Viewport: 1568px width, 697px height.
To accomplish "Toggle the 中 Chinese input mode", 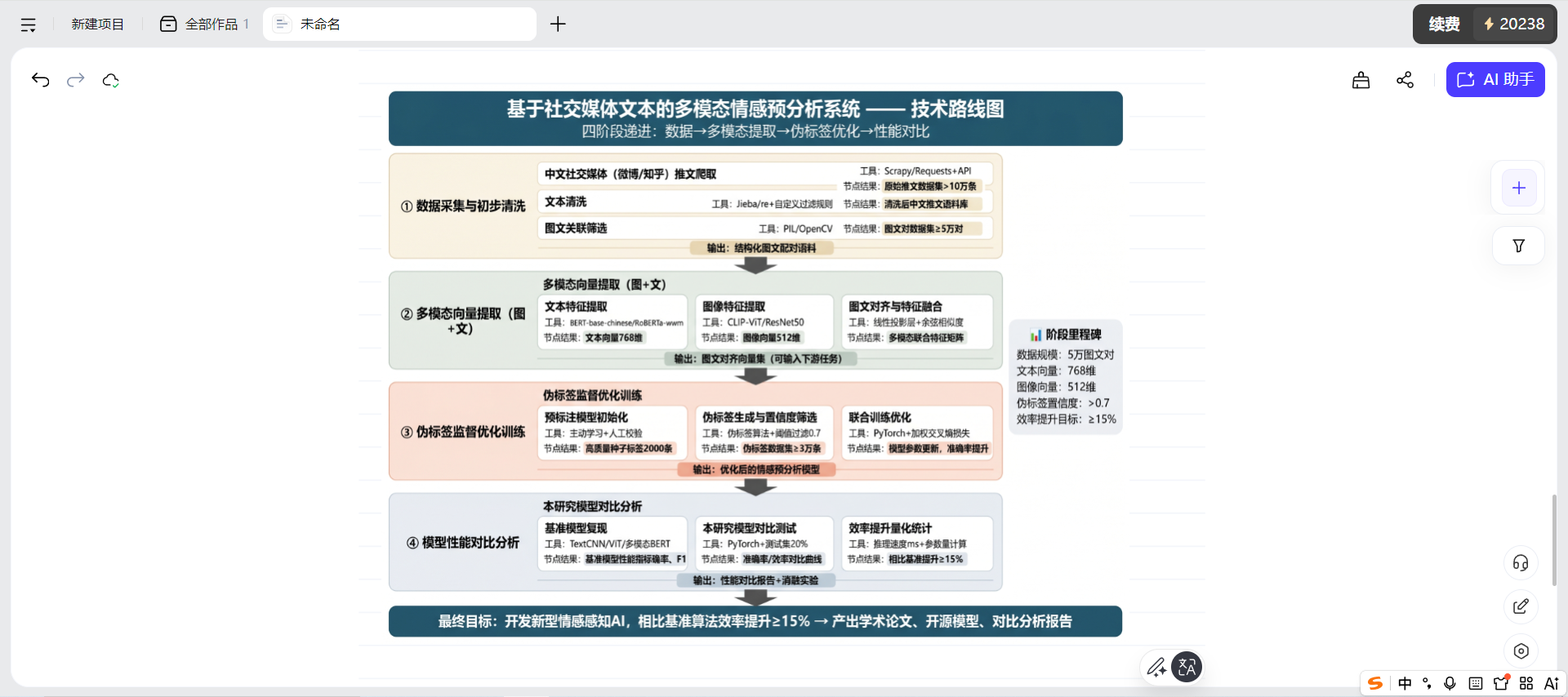I will [1405, 684].
